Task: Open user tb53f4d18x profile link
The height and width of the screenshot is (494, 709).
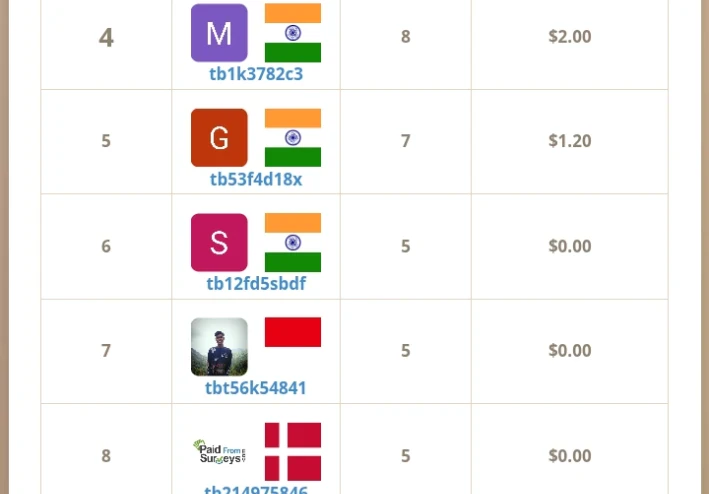Action: pos(256,179)
